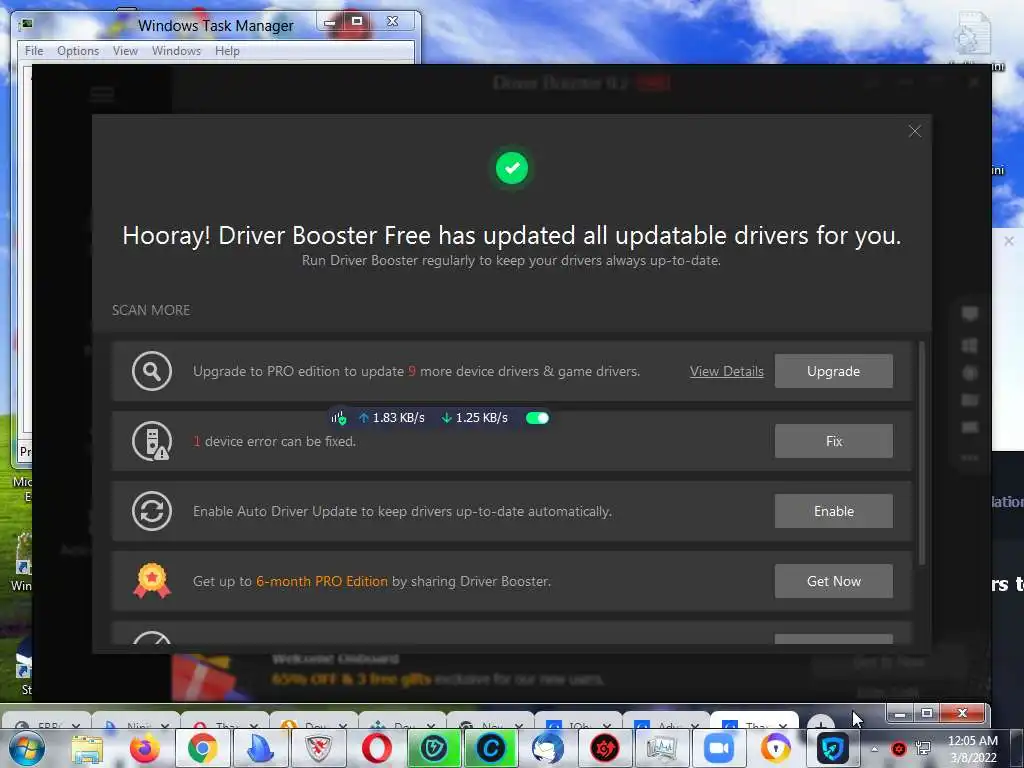Open Thunderbird from the taskbar
Viewport: 1024px width, 768px height.
pyautogui.click(x=547, y=748)
